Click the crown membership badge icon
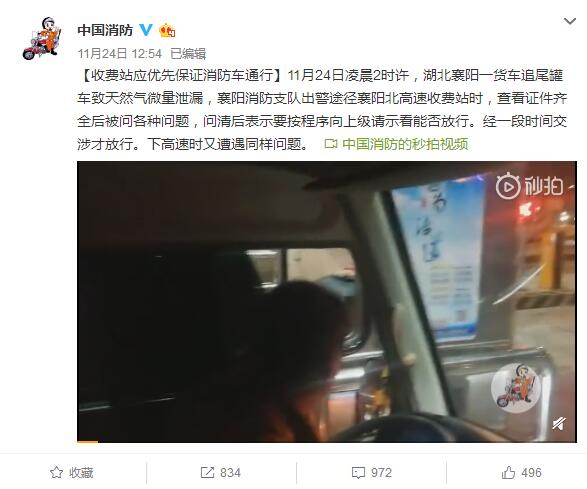 pos(167,30)
